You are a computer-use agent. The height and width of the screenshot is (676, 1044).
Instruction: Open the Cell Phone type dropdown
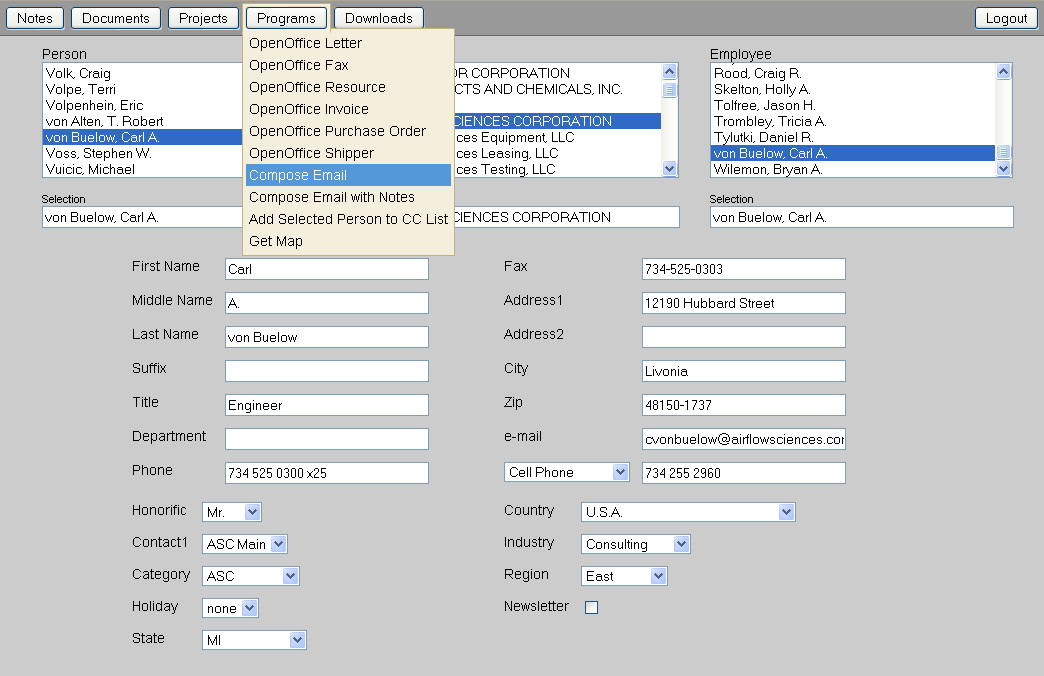tap(567, 472)
